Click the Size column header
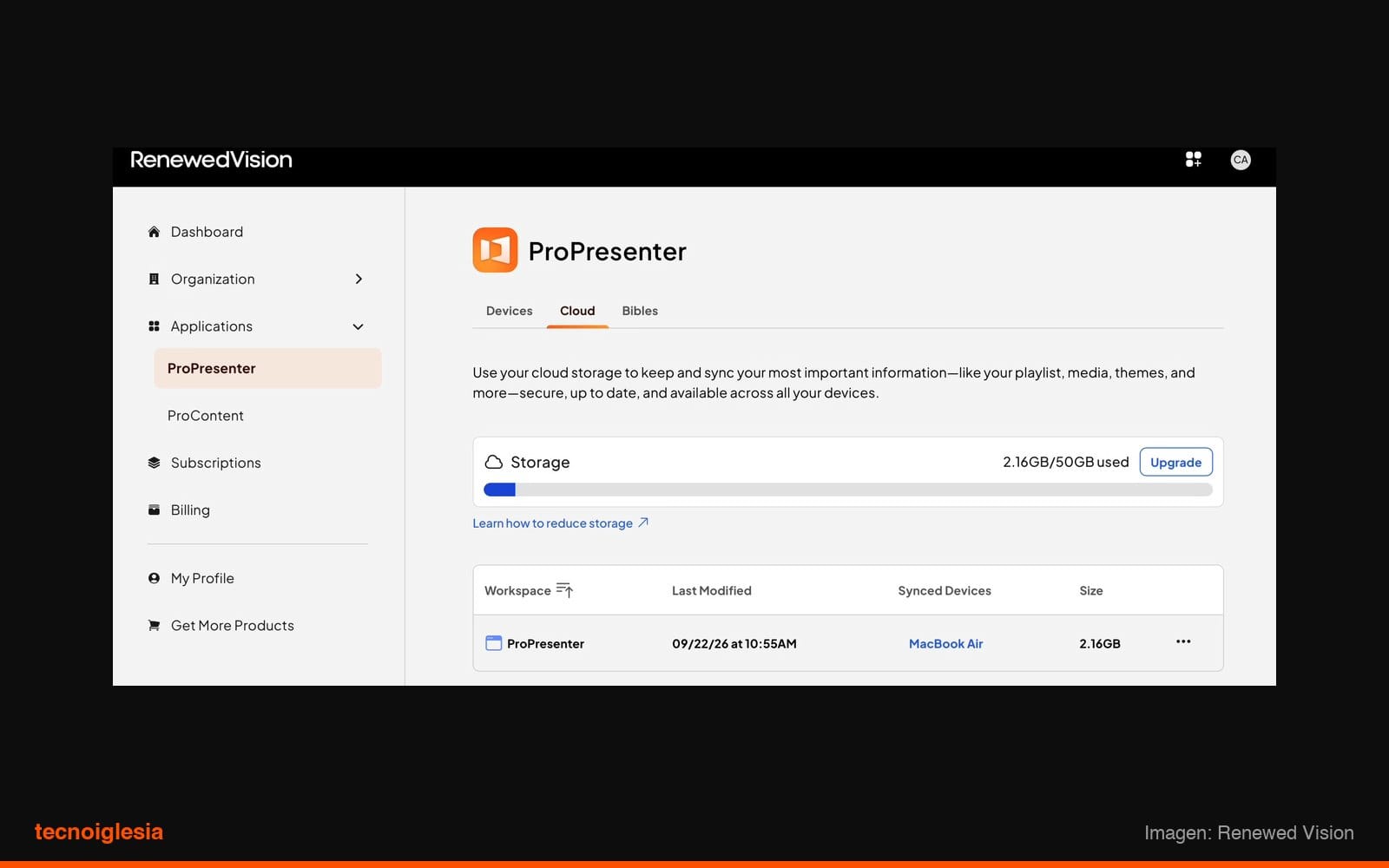The width and height of the screenshot is (1389, 868). point(1091,590)
